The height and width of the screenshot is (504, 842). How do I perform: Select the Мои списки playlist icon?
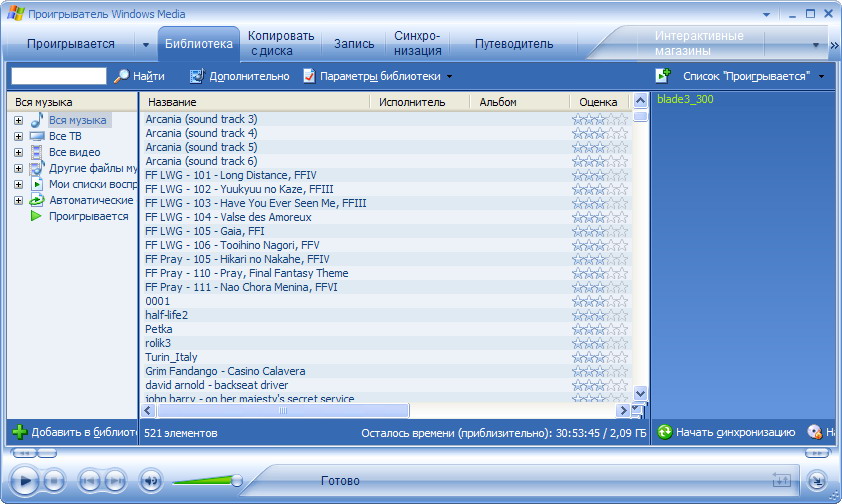click(37, 184)
